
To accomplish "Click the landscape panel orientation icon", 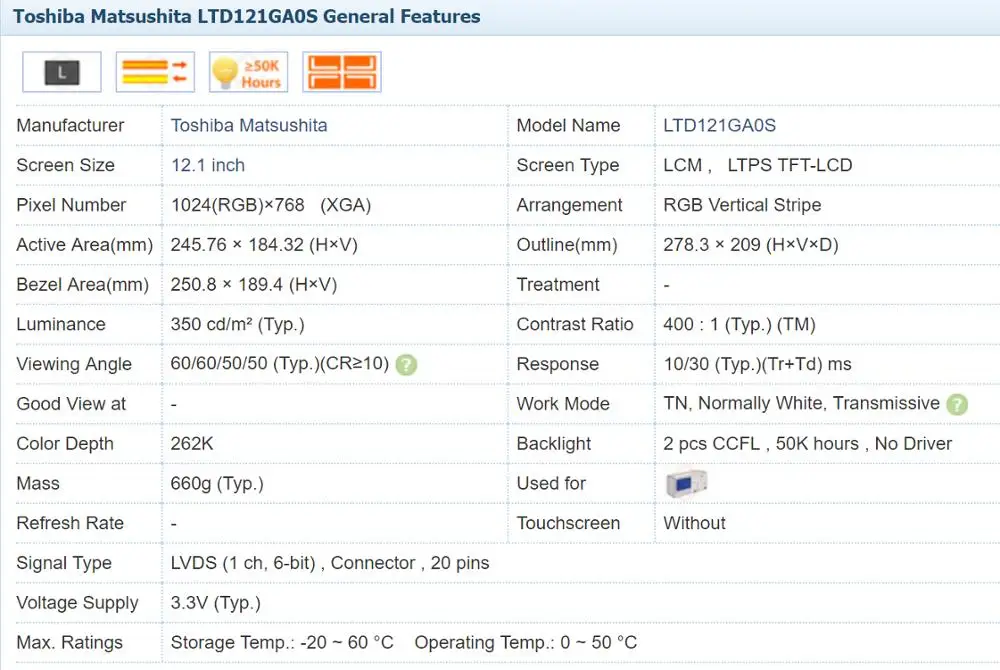I will (x=62, y=72).
